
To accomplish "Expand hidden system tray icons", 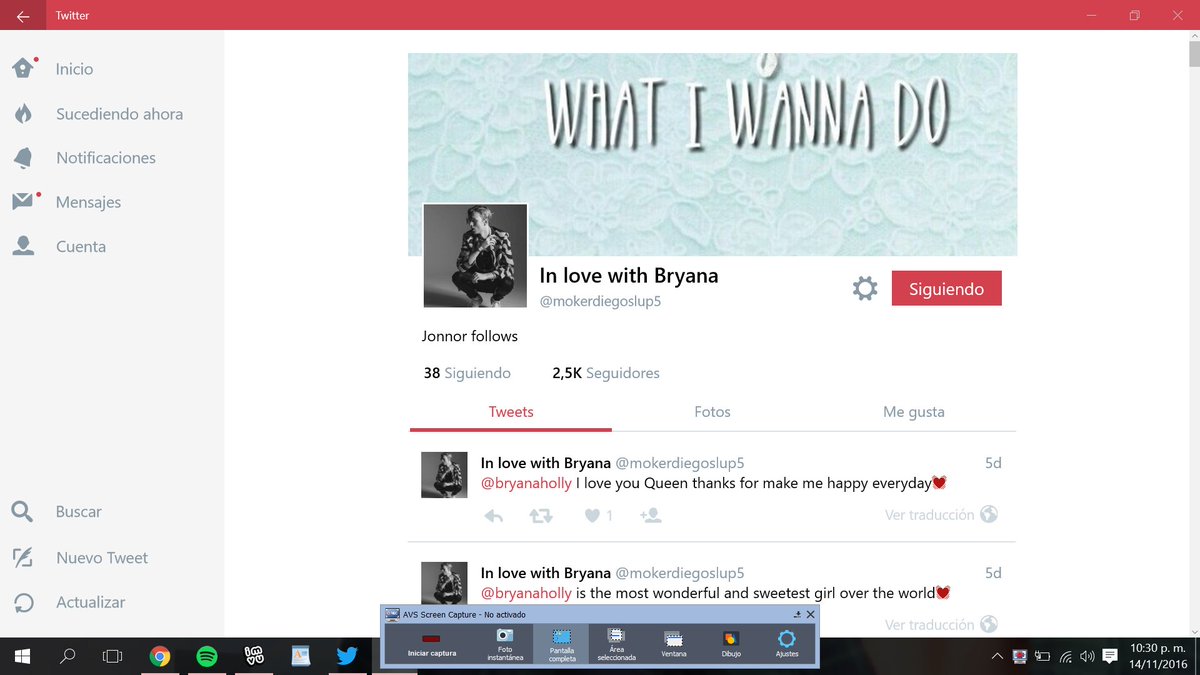I will (996, 657).
